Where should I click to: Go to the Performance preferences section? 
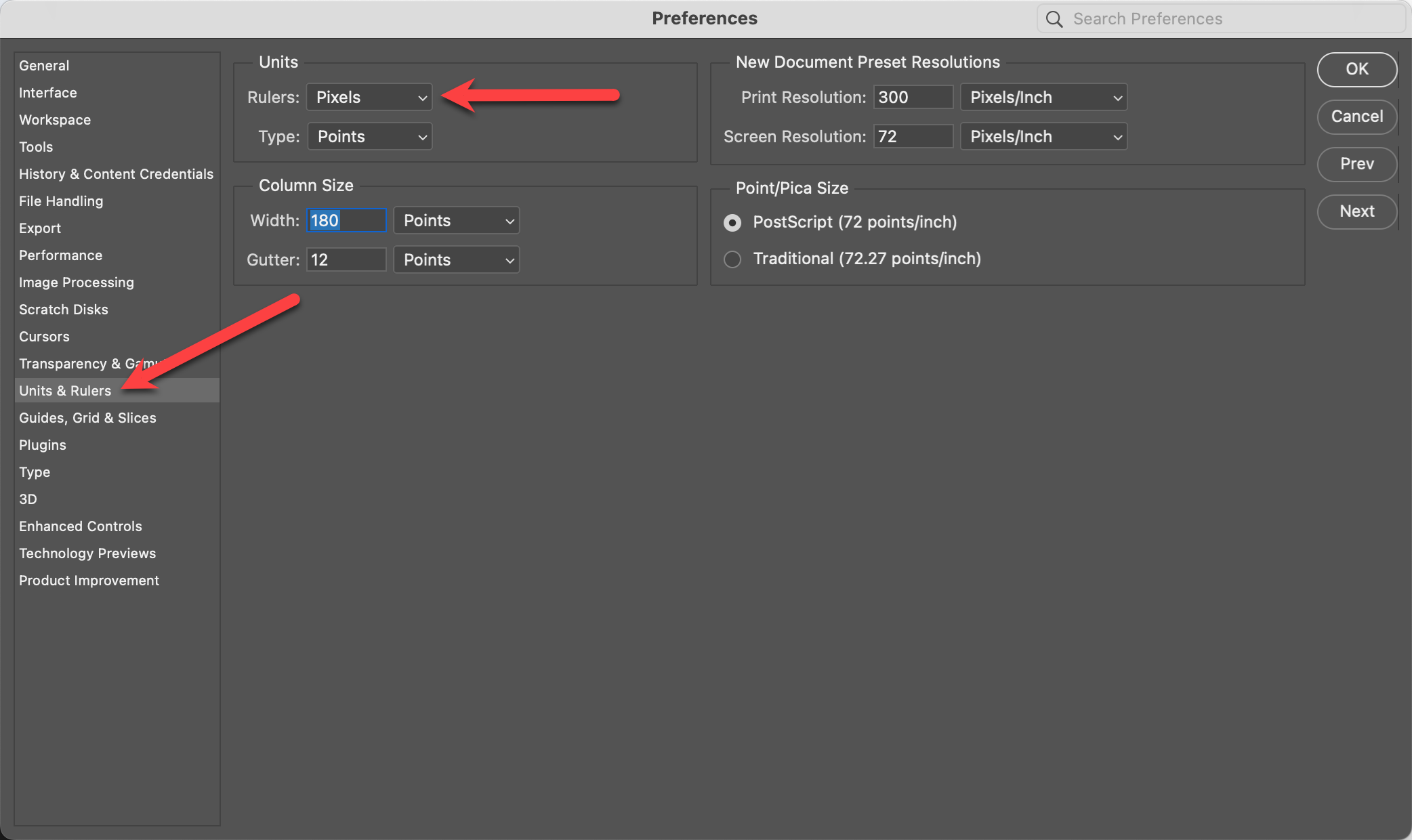point(60,255)
